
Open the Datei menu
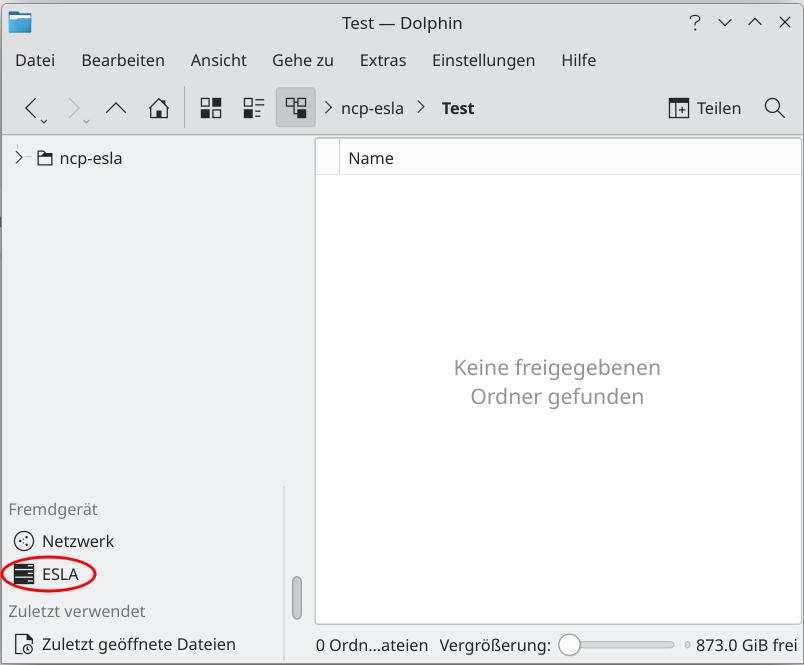coord(35,61)
